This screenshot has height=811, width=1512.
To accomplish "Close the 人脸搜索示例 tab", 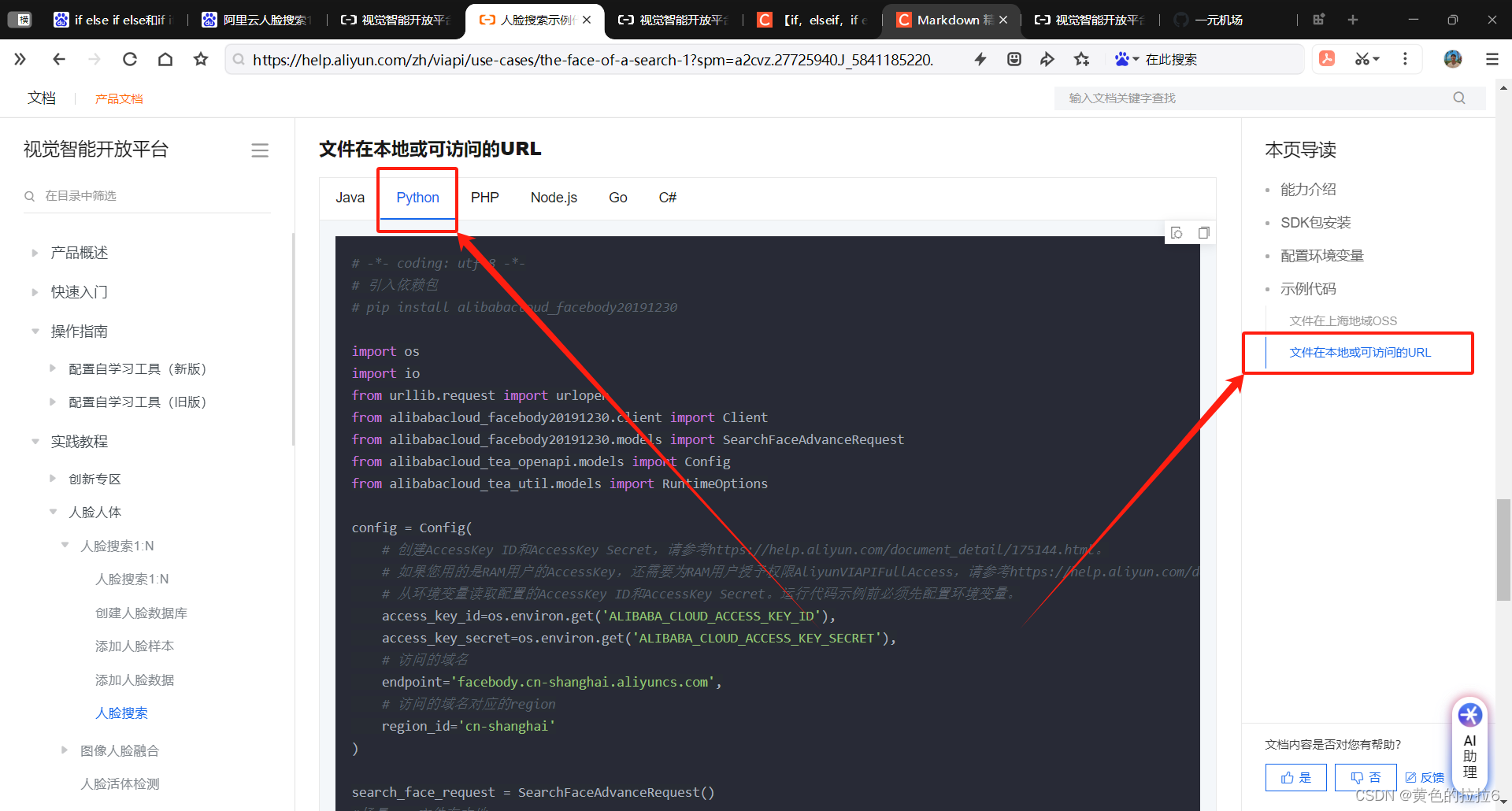I will pos(587,20).
